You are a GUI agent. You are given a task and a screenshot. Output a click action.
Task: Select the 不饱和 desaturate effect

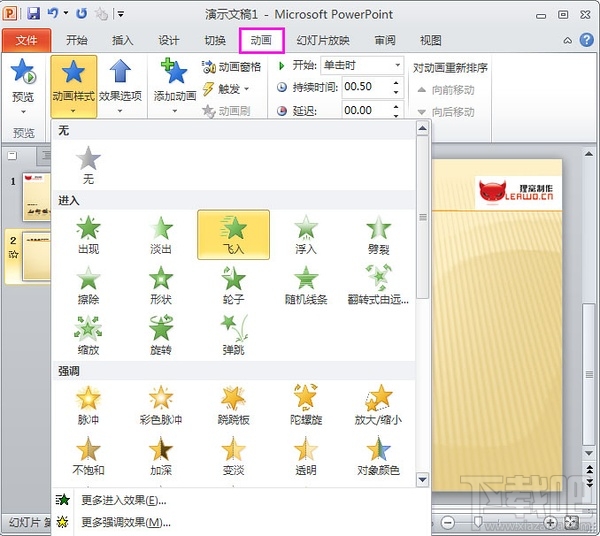88,456
